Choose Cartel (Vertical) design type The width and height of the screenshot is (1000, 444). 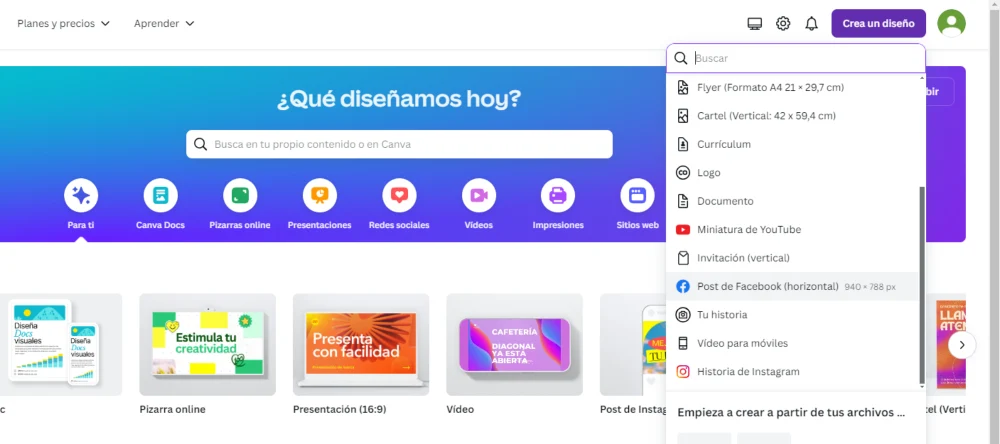click(x=791, y=116)
